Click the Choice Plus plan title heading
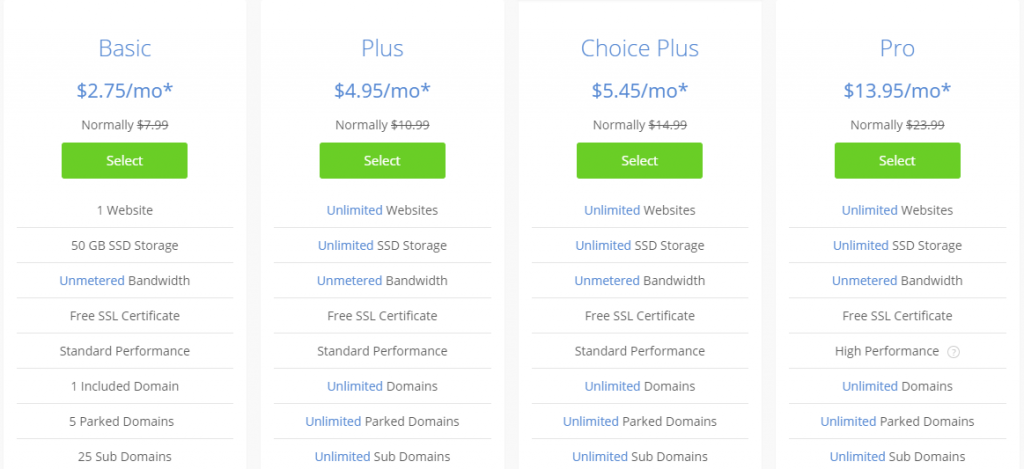Image resolution: width=1024 pixels, height=469 pixels. point(640,48)
